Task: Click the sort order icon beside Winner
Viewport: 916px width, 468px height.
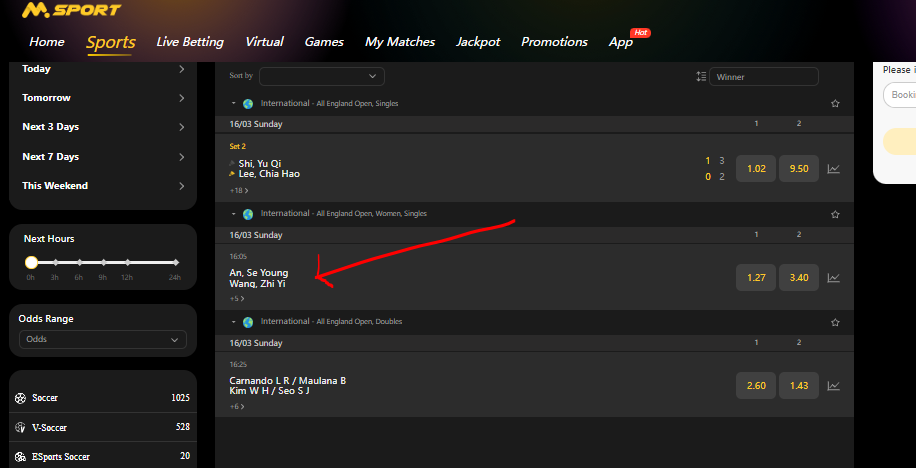Action: point(701,77)
